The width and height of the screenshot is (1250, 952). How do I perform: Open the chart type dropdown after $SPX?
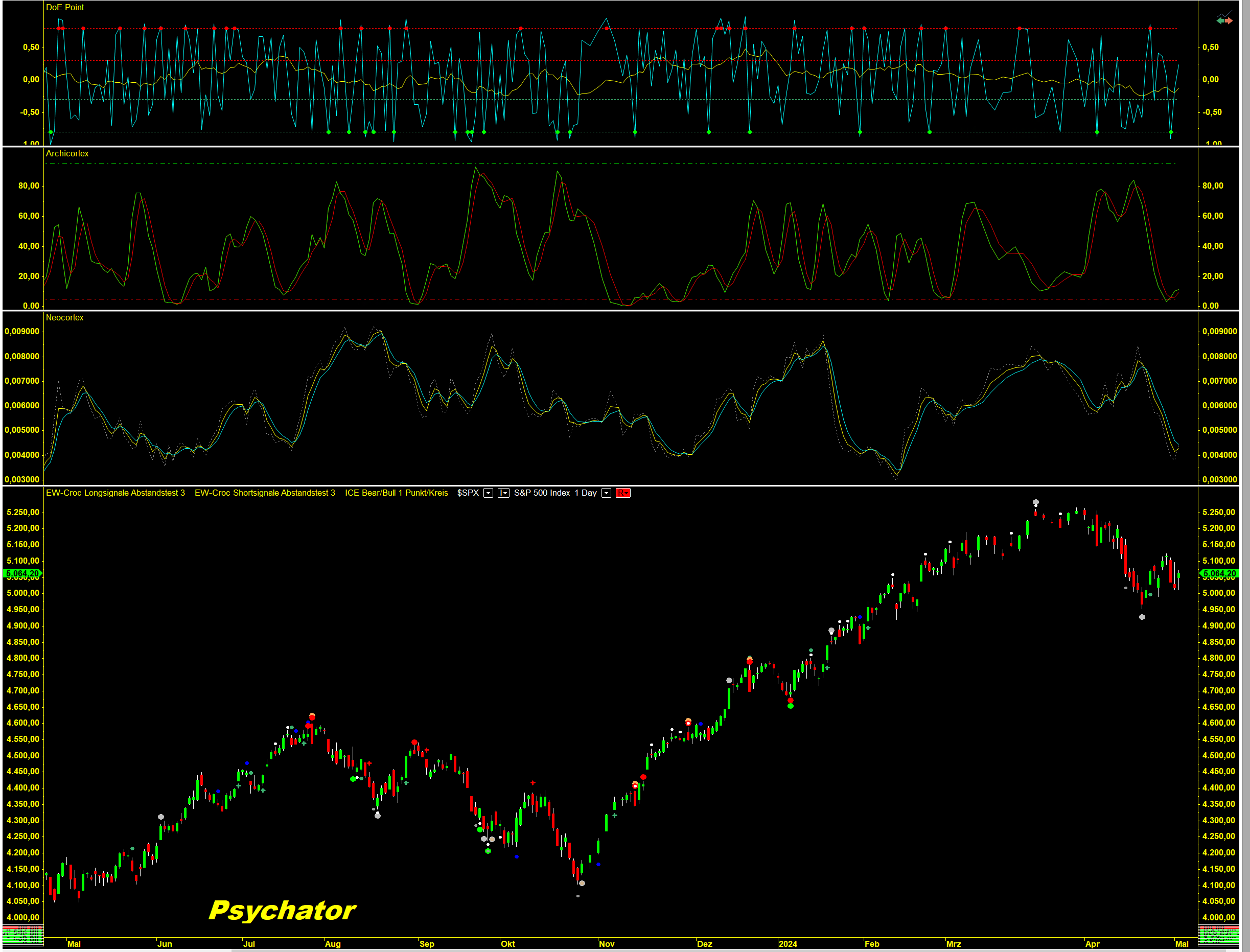(503, 493)
